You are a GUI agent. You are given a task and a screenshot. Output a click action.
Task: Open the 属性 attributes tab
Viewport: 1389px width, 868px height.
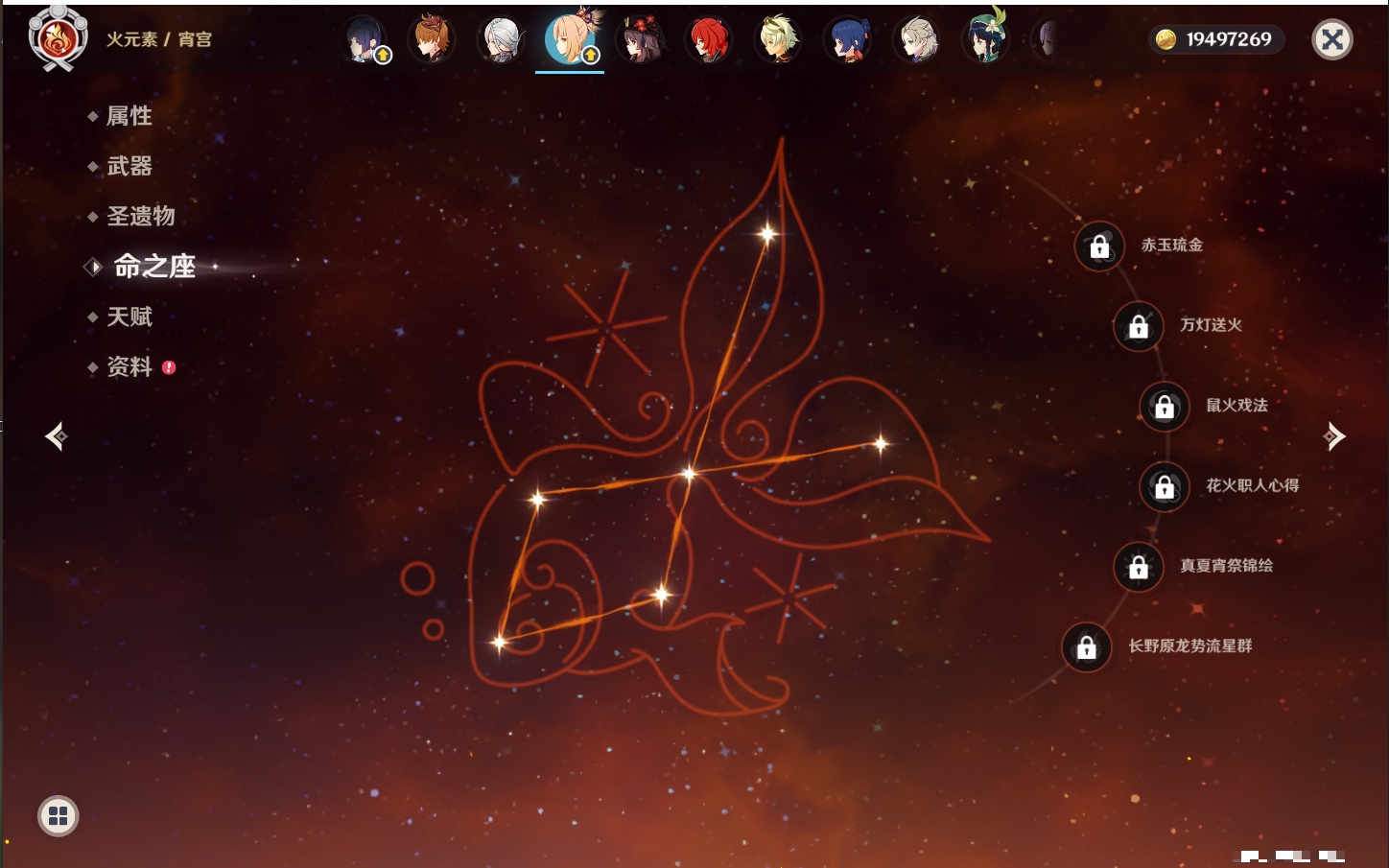click(129, 116)
